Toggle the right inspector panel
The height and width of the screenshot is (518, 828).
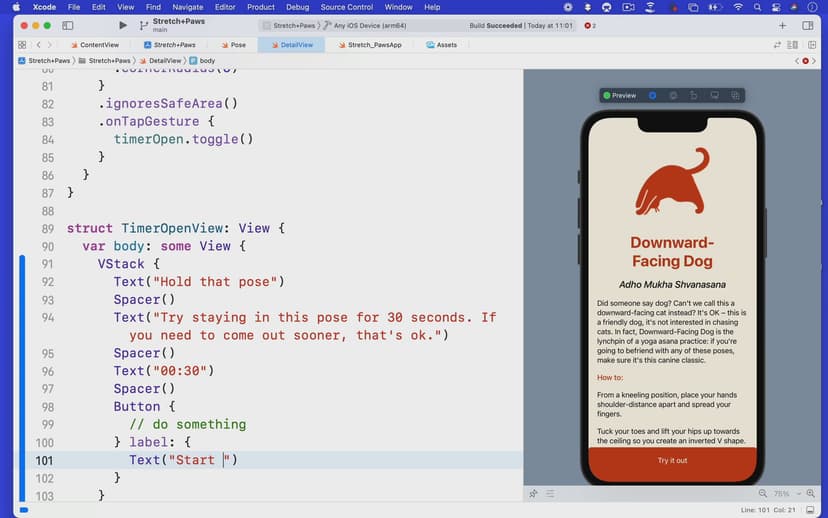click(808, 25)
